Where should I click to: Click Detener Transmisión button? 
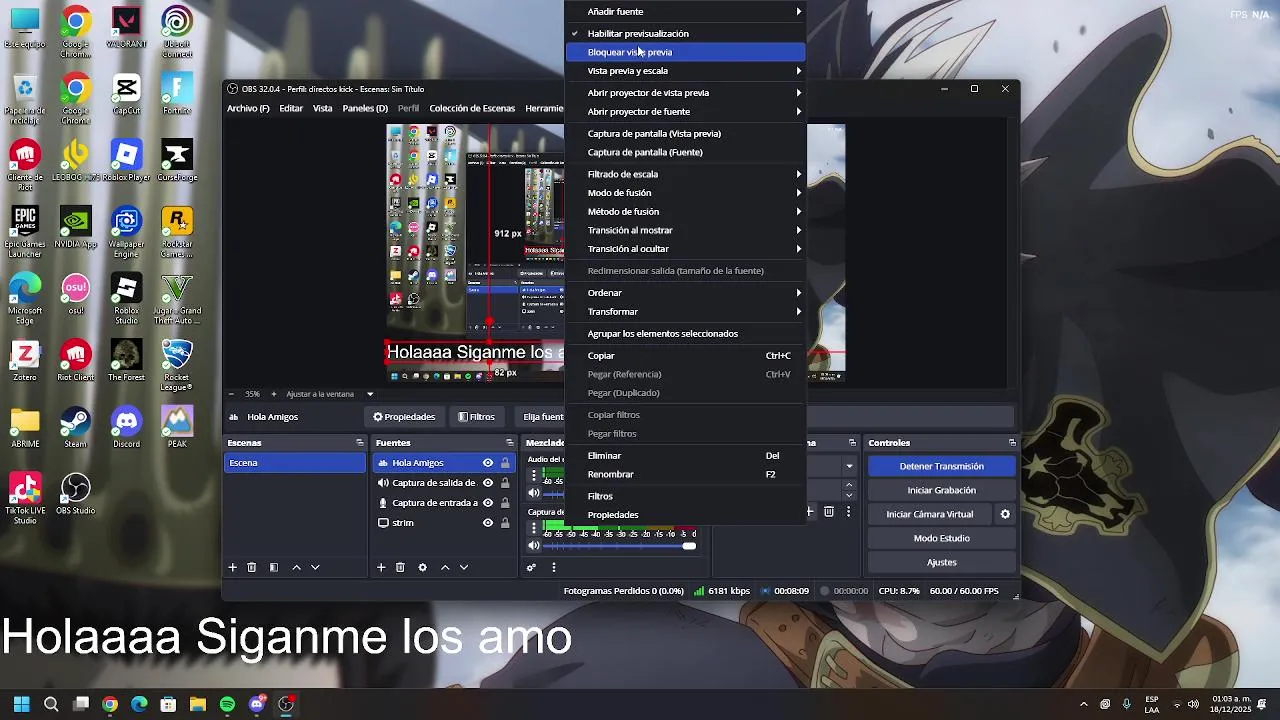coord(942,466)
